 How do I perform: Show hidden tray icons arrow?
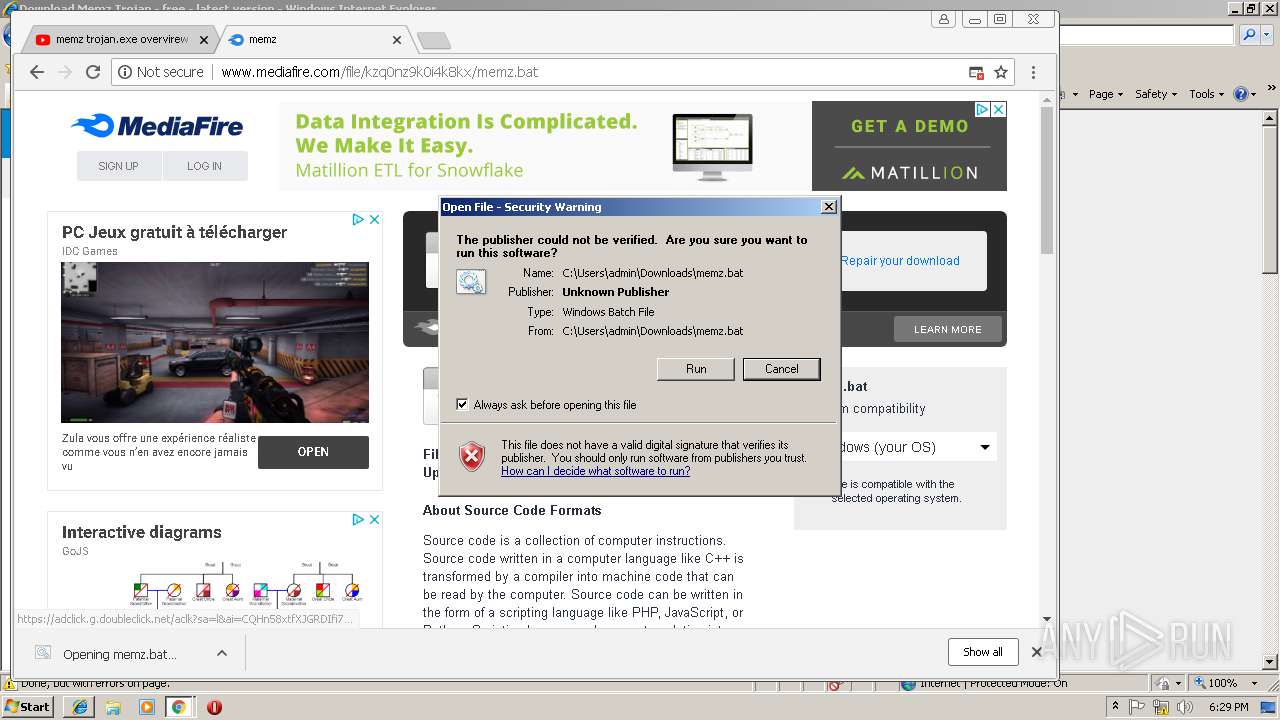[x=1115, y=707]
